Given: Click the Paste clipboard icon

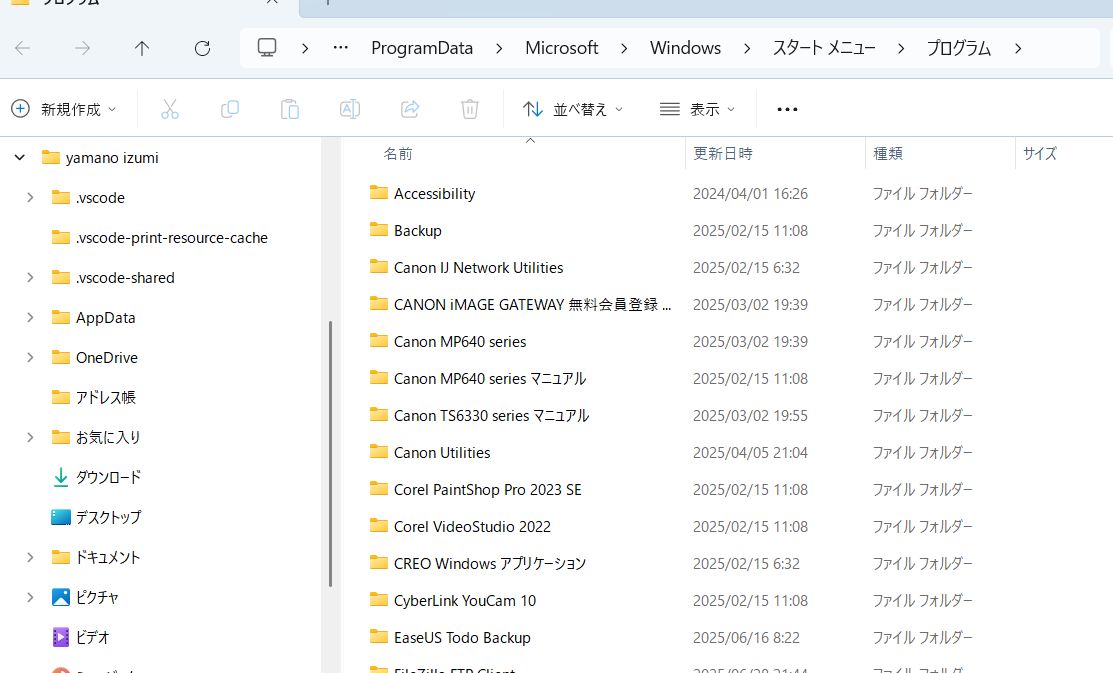Looking at the screenshot, I should (290, 109).
